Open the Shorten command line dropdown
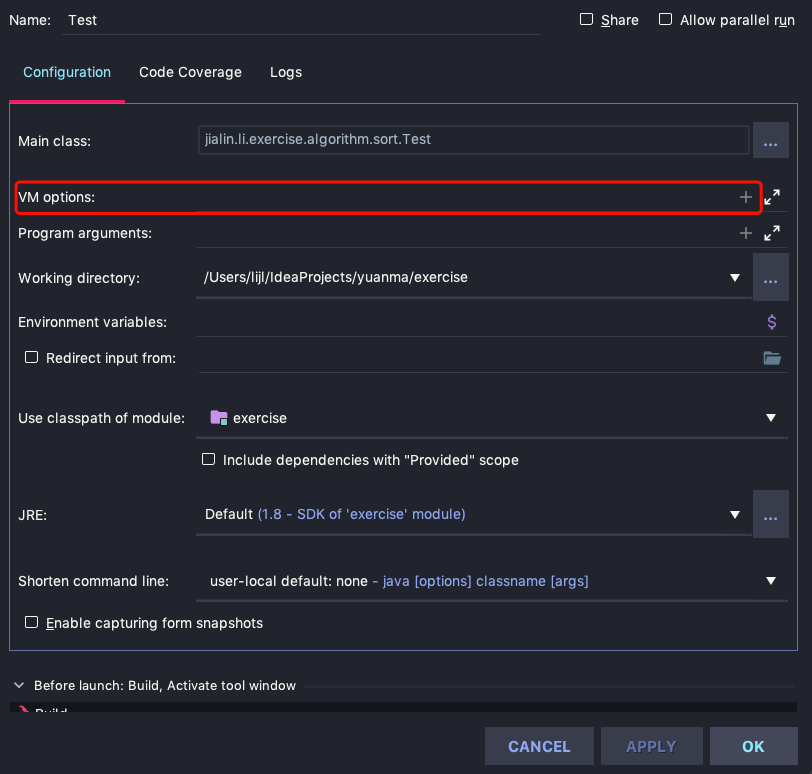This screenshot has height=774, width=812. click(771, 581)
